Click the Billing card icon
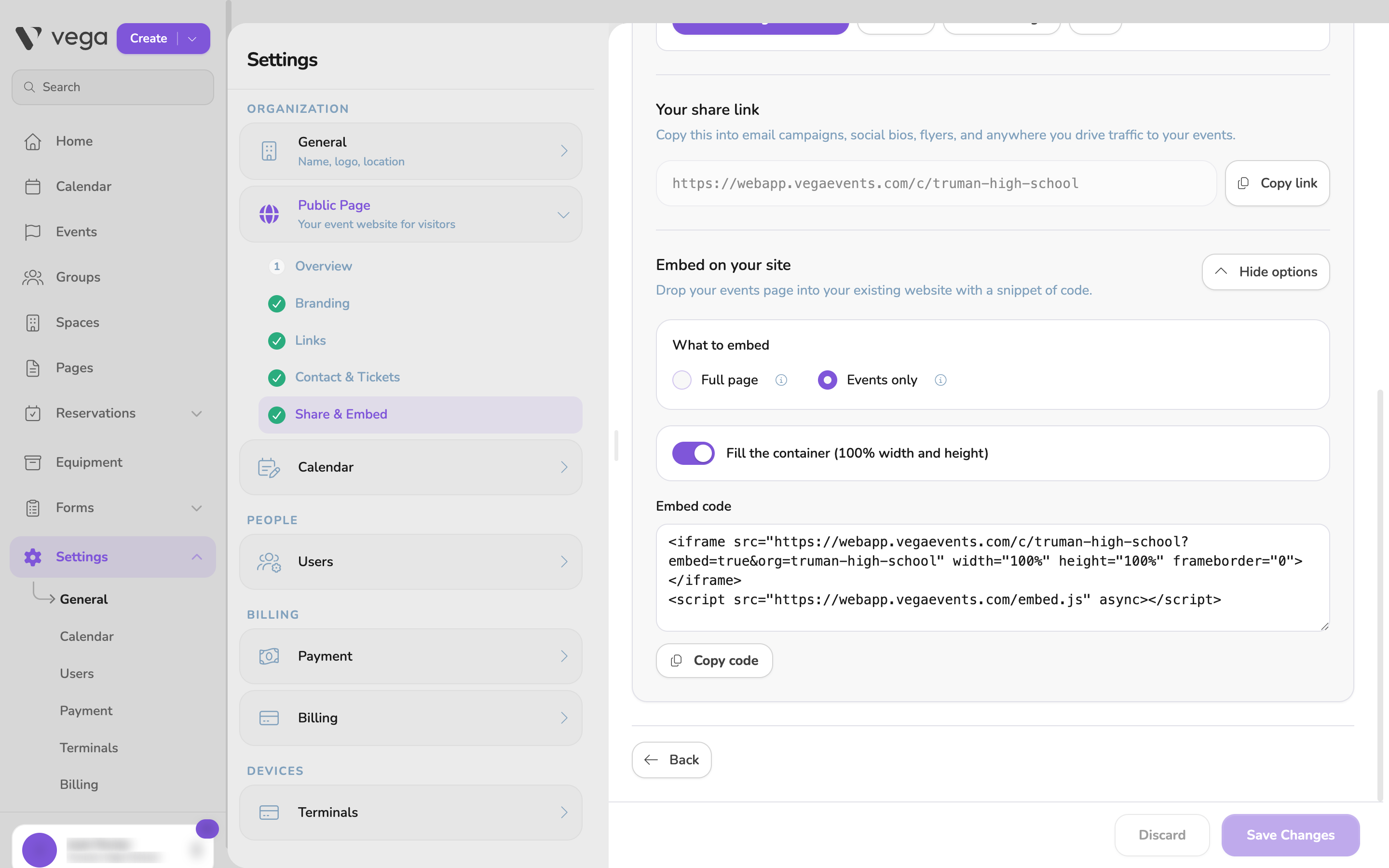Image resolution: width=1389 pixels, height=868 pixels. tap(269, 718)
